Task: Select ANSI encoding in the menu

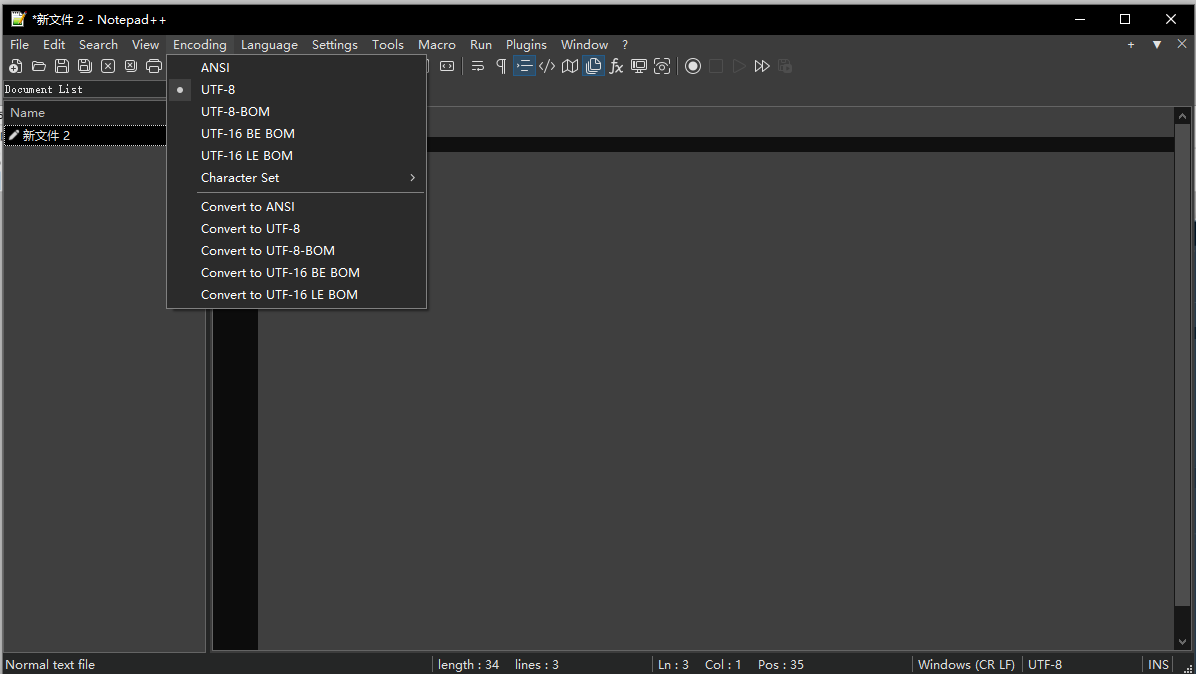Action: tap(296, 67)
